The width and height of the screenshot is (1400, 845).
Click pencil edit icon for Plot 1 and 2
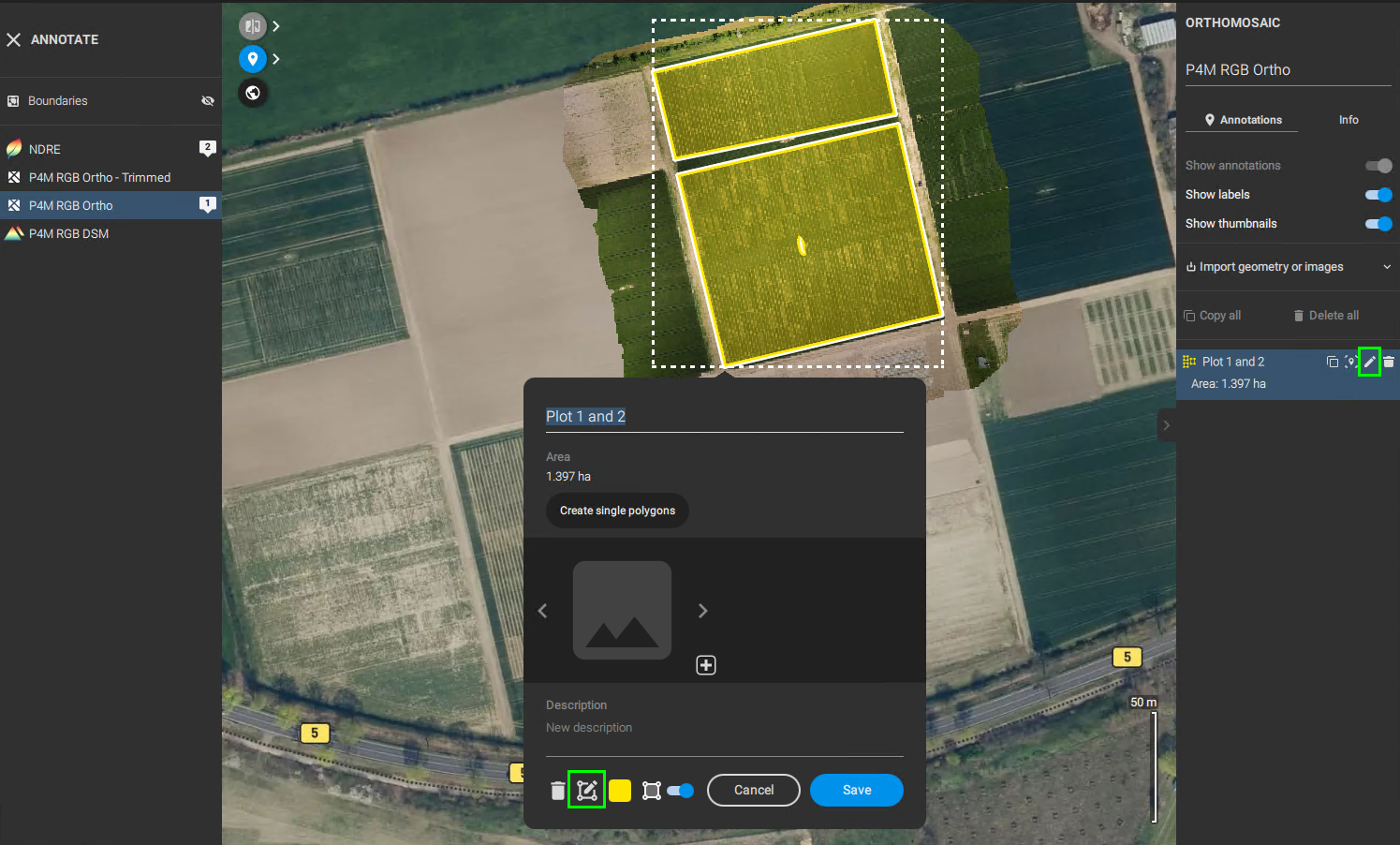point(1370,362)
